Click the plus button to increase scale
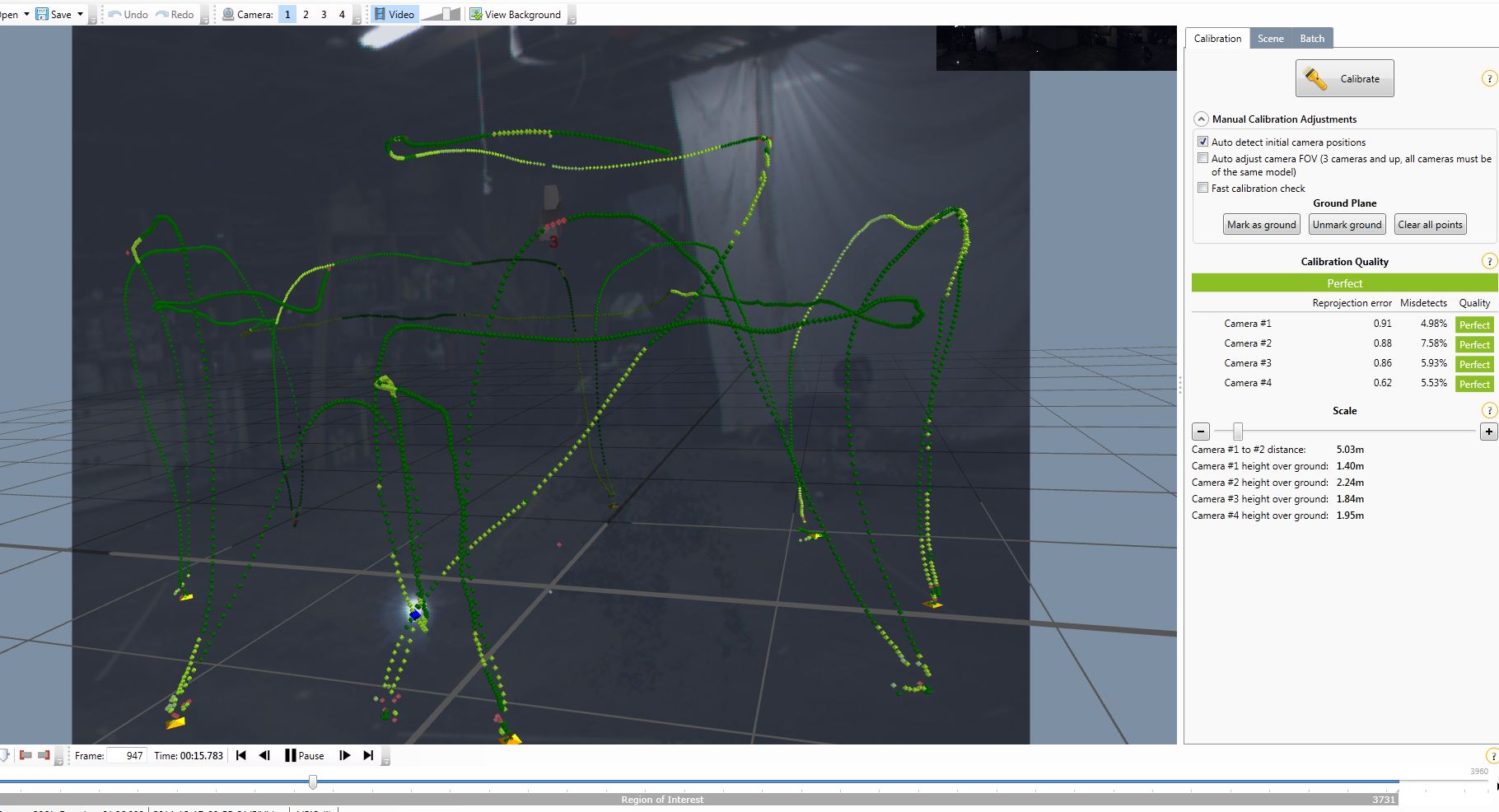The height and width of the screenshot is (812, 1499). [1488, 432]
